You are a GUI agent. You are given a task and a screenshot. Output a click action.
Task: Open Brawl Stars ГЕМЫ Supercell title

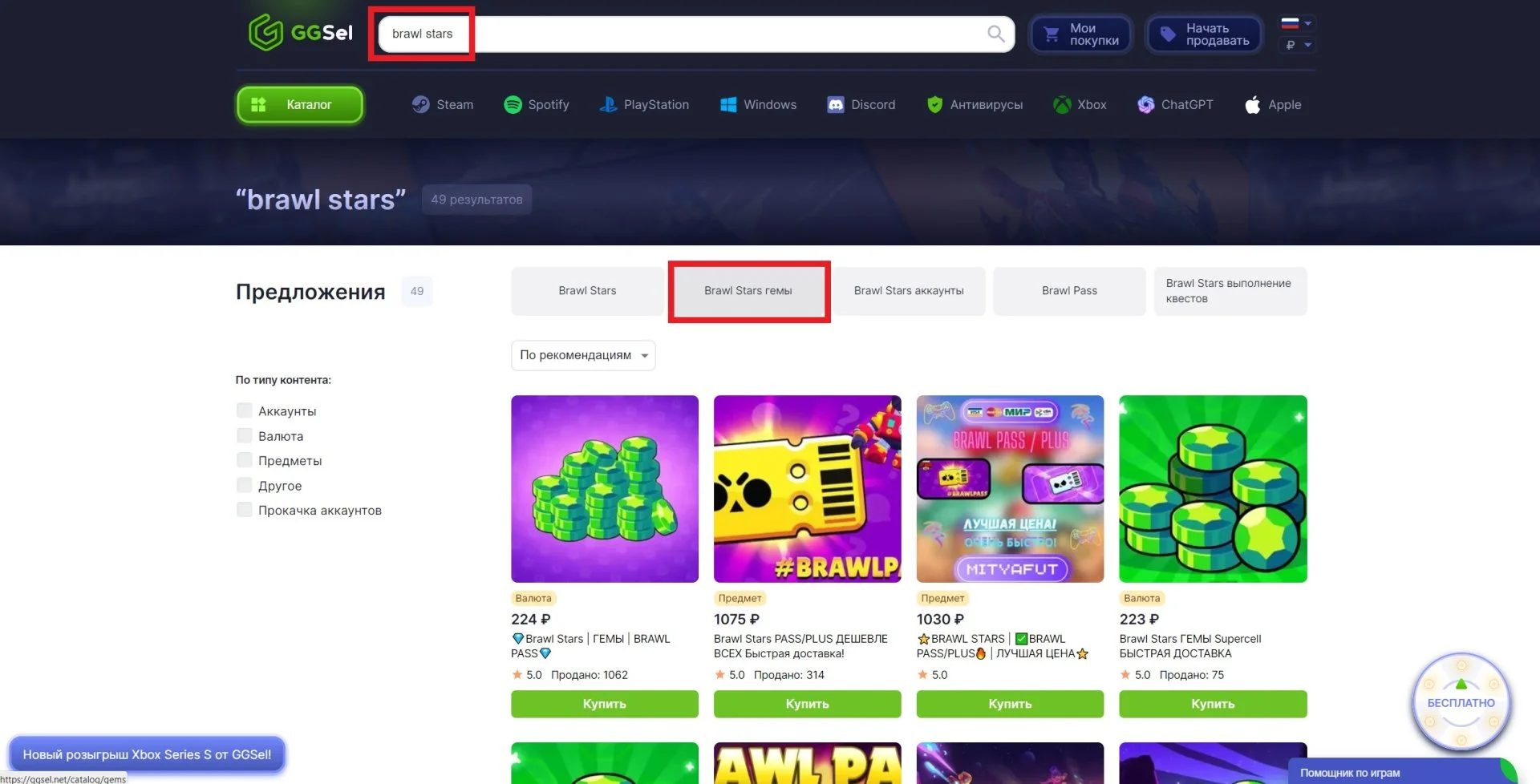click(1190, 646)
